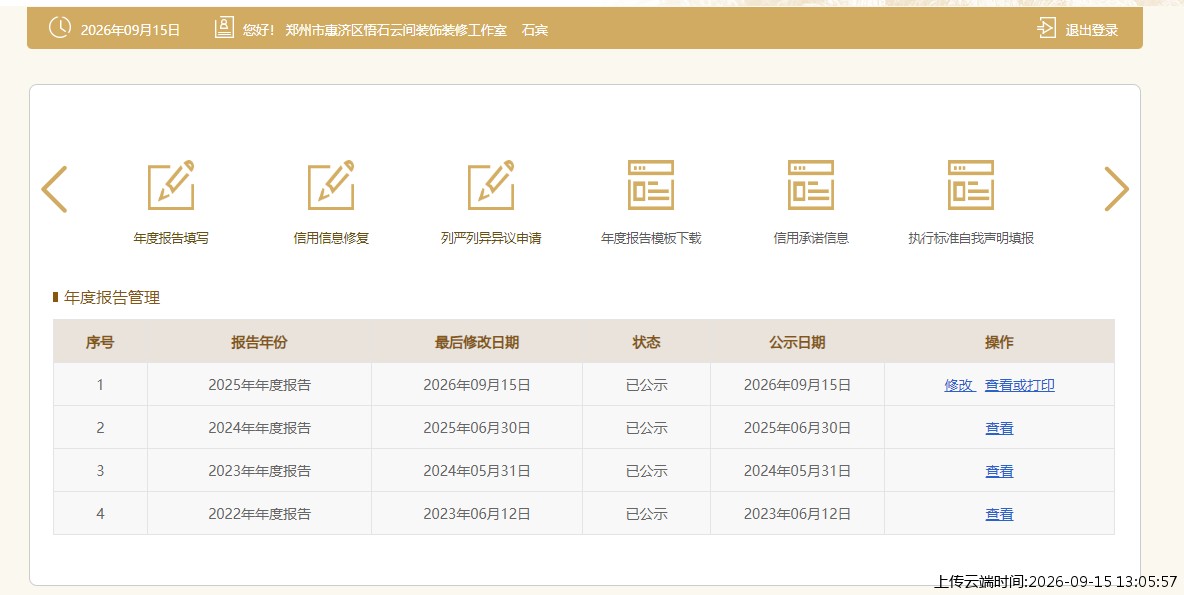This screenshot has height=595, width=1184.
Task: Select the 执行标准自我声明填报 label
Action: click(971, 238)
